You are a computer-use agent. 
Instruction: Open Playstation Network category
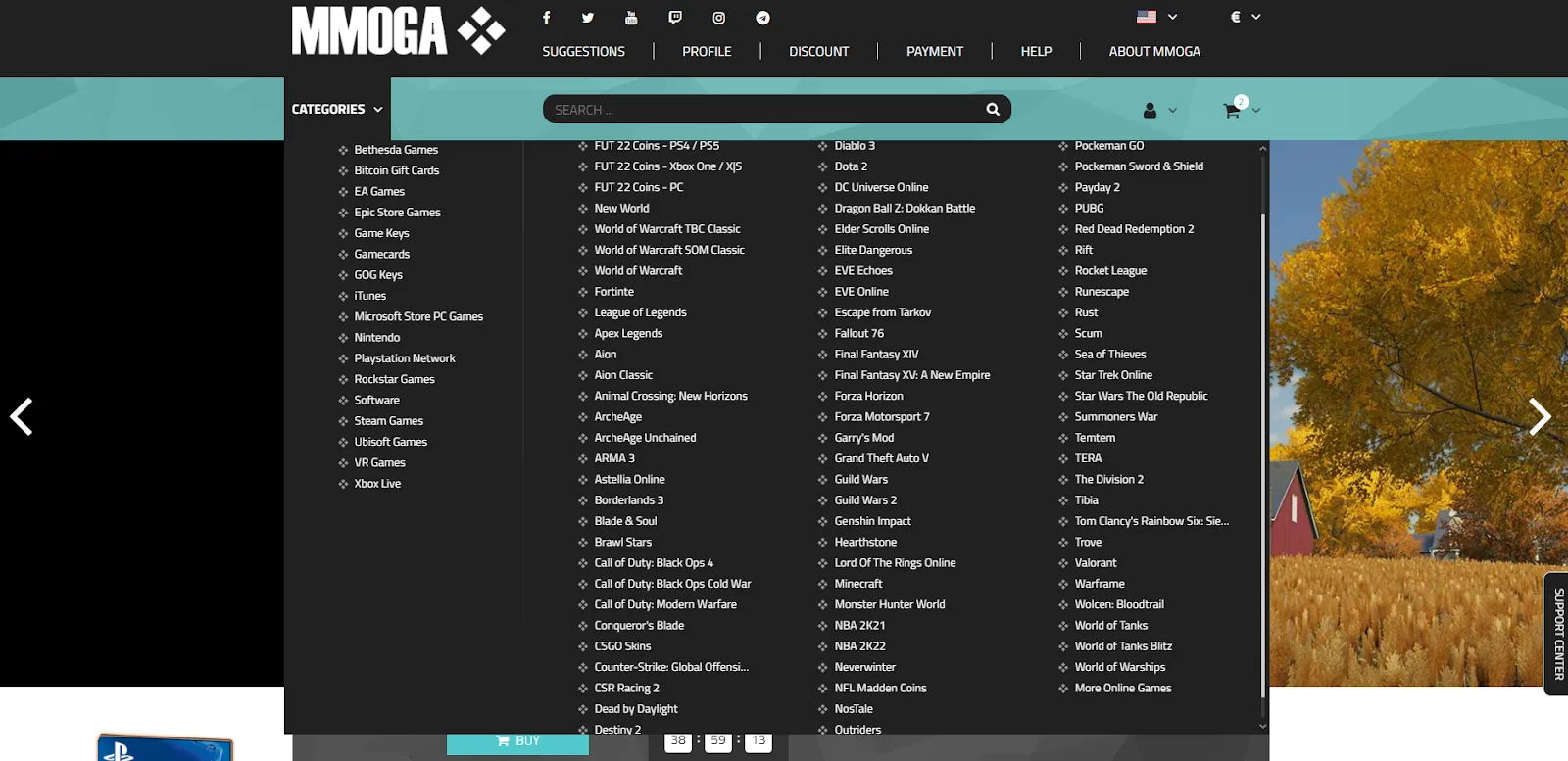click(x=405, y=358)
